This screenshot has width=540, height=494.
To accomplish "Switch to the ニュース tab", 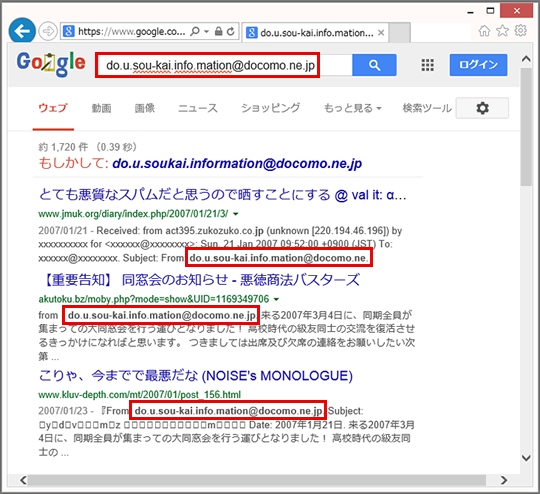I will 198,108.
